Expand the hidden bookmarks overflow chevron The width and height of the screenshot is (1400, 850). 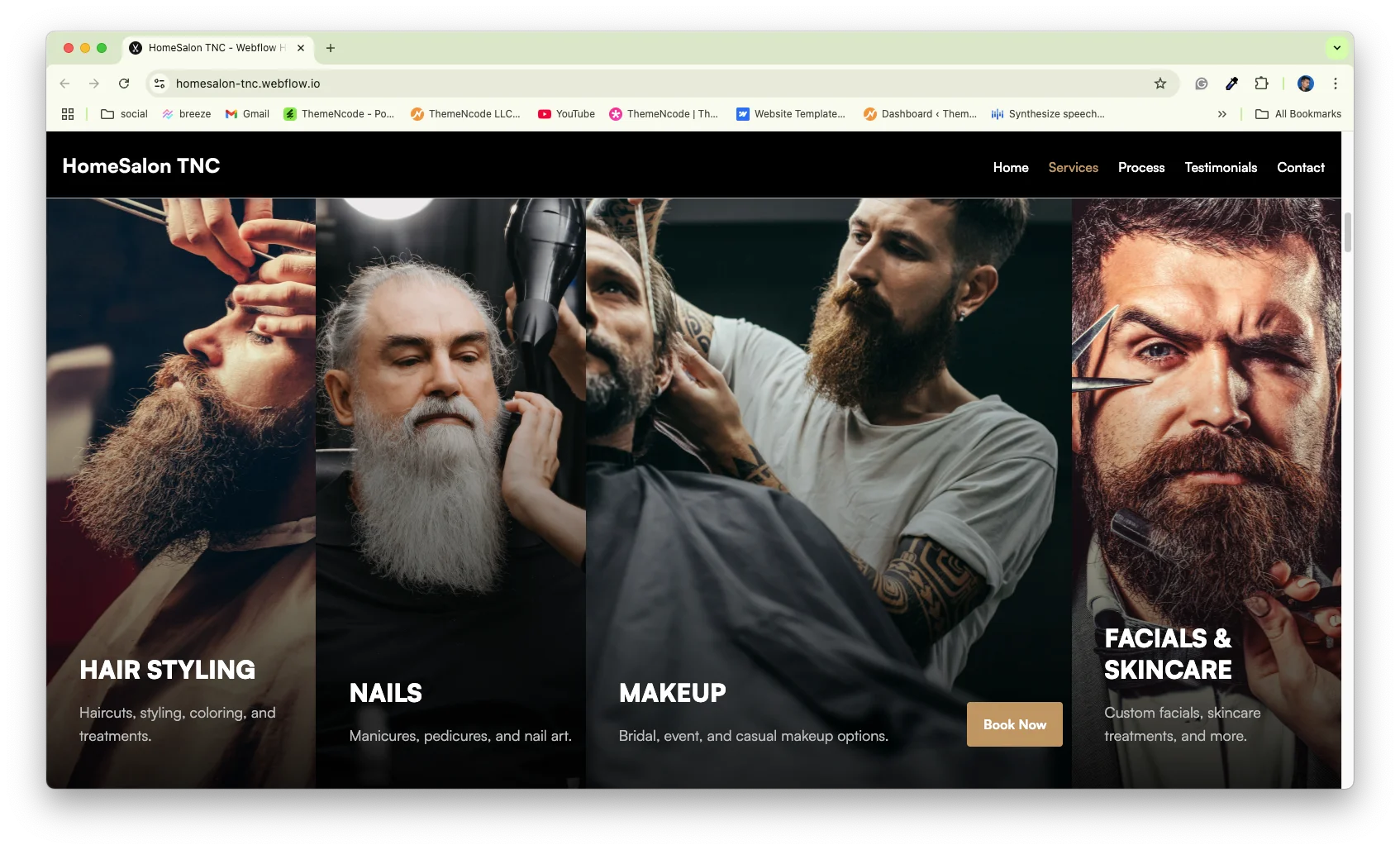click(x=1221, y=114)
